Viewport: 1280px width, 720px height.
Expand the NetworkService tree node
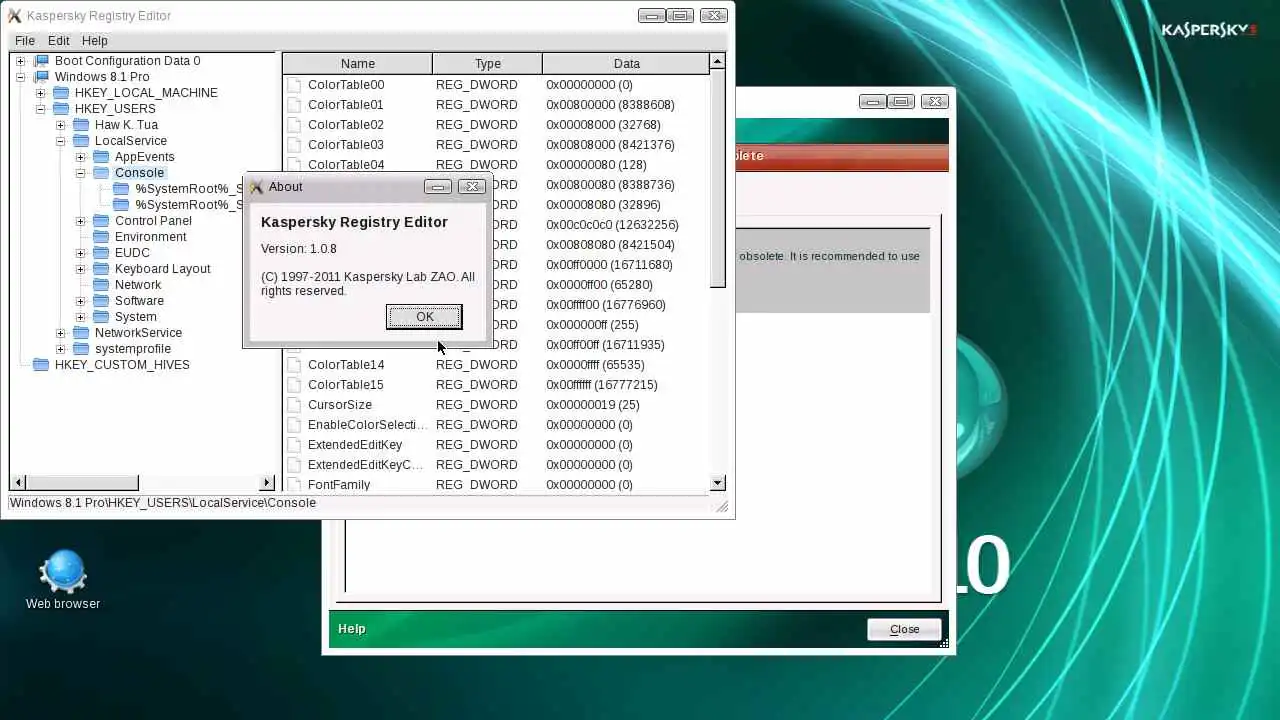click(60, 333)
